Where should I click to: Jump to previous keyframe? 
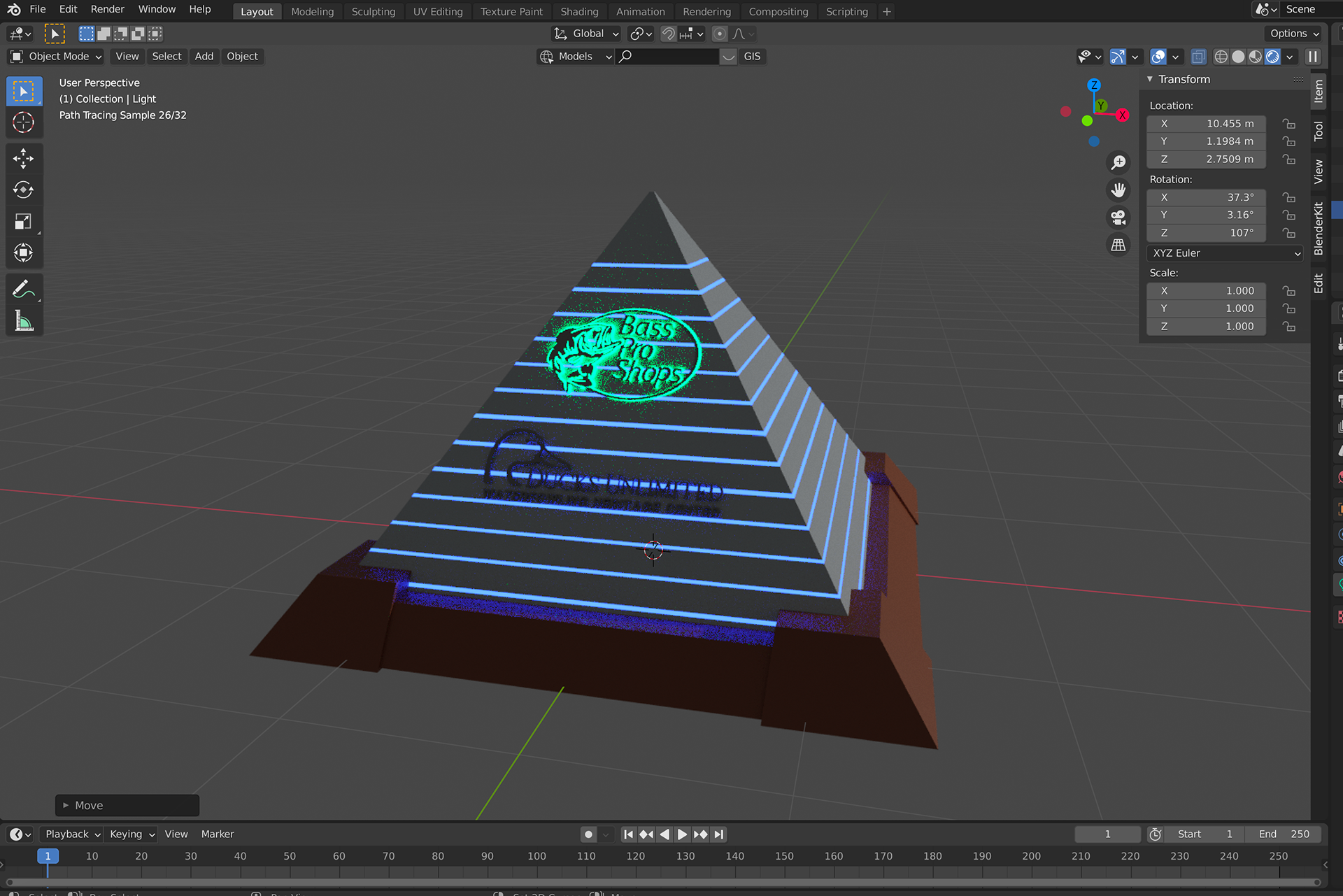[x=646, y=834]
